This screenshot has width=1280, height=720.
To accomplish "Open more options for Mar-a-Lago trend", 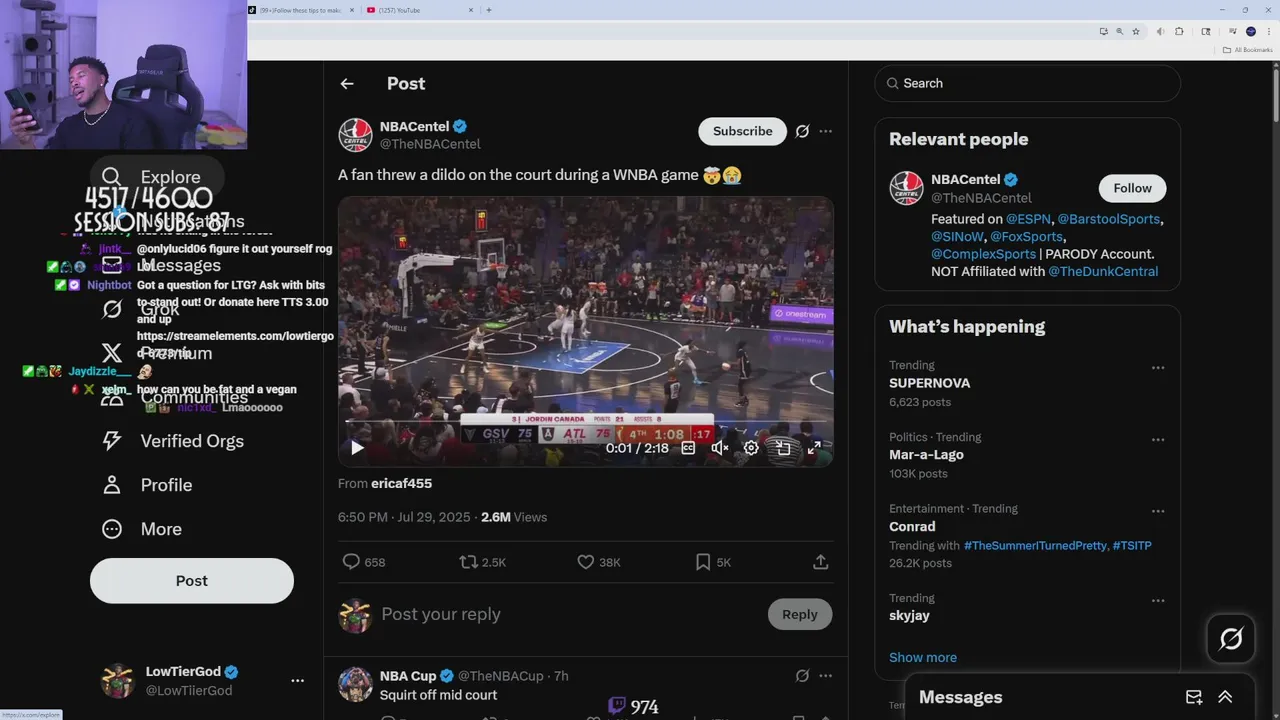I will pyautogui.click(x=1158, y=440).
